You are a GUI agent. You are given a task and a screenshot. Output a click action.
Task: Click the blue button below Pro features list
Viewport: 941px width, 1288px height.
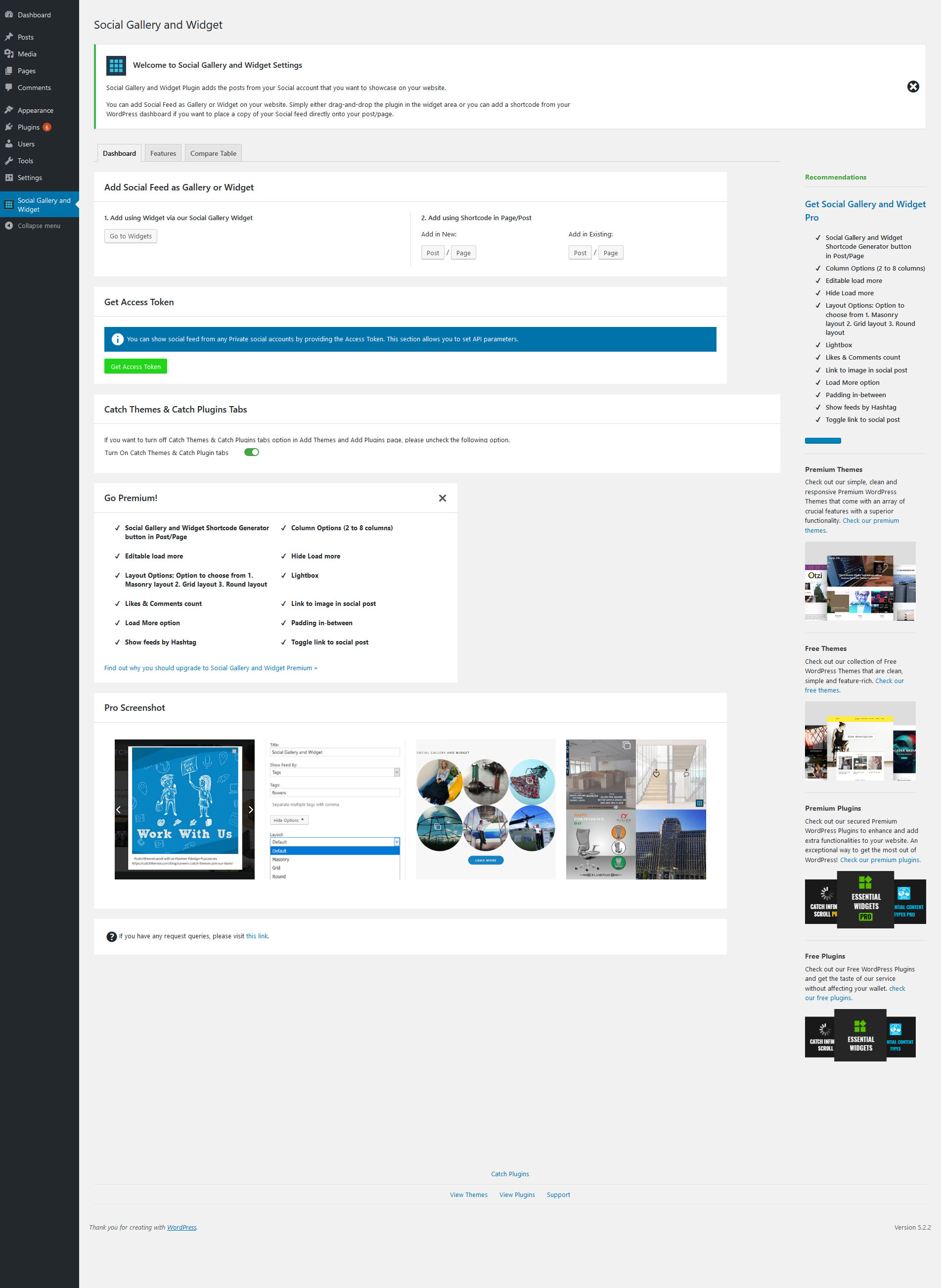click(x=822, y=441)
